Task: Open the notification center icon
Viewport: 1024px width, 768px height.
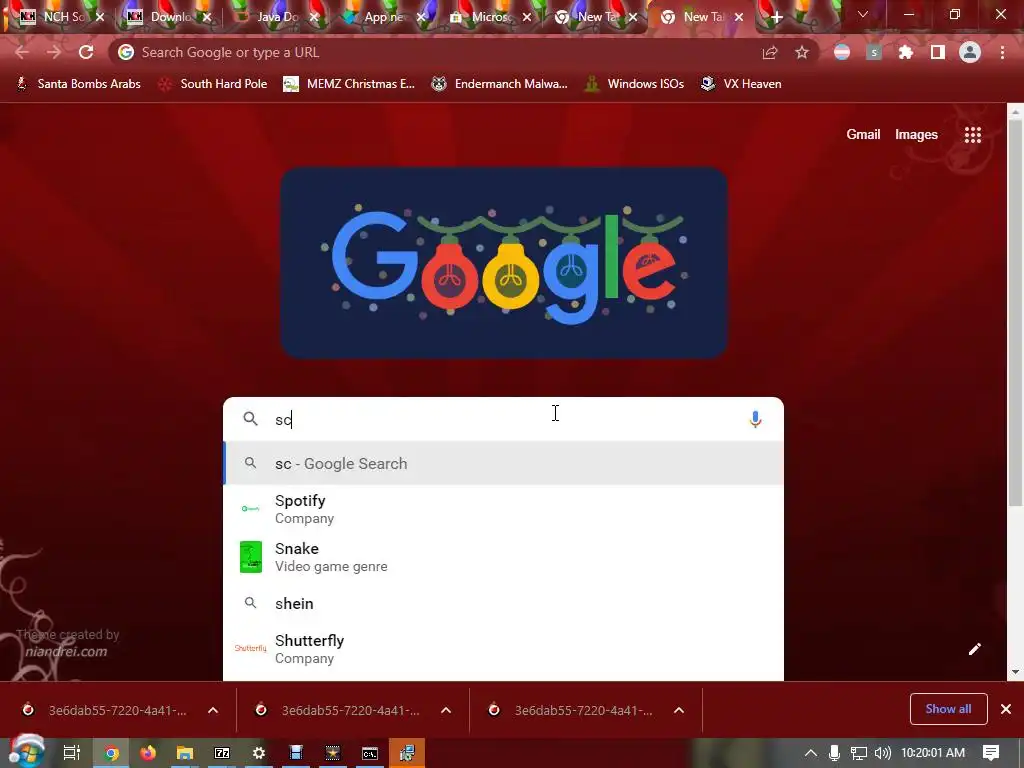Action: pos(991,753)
